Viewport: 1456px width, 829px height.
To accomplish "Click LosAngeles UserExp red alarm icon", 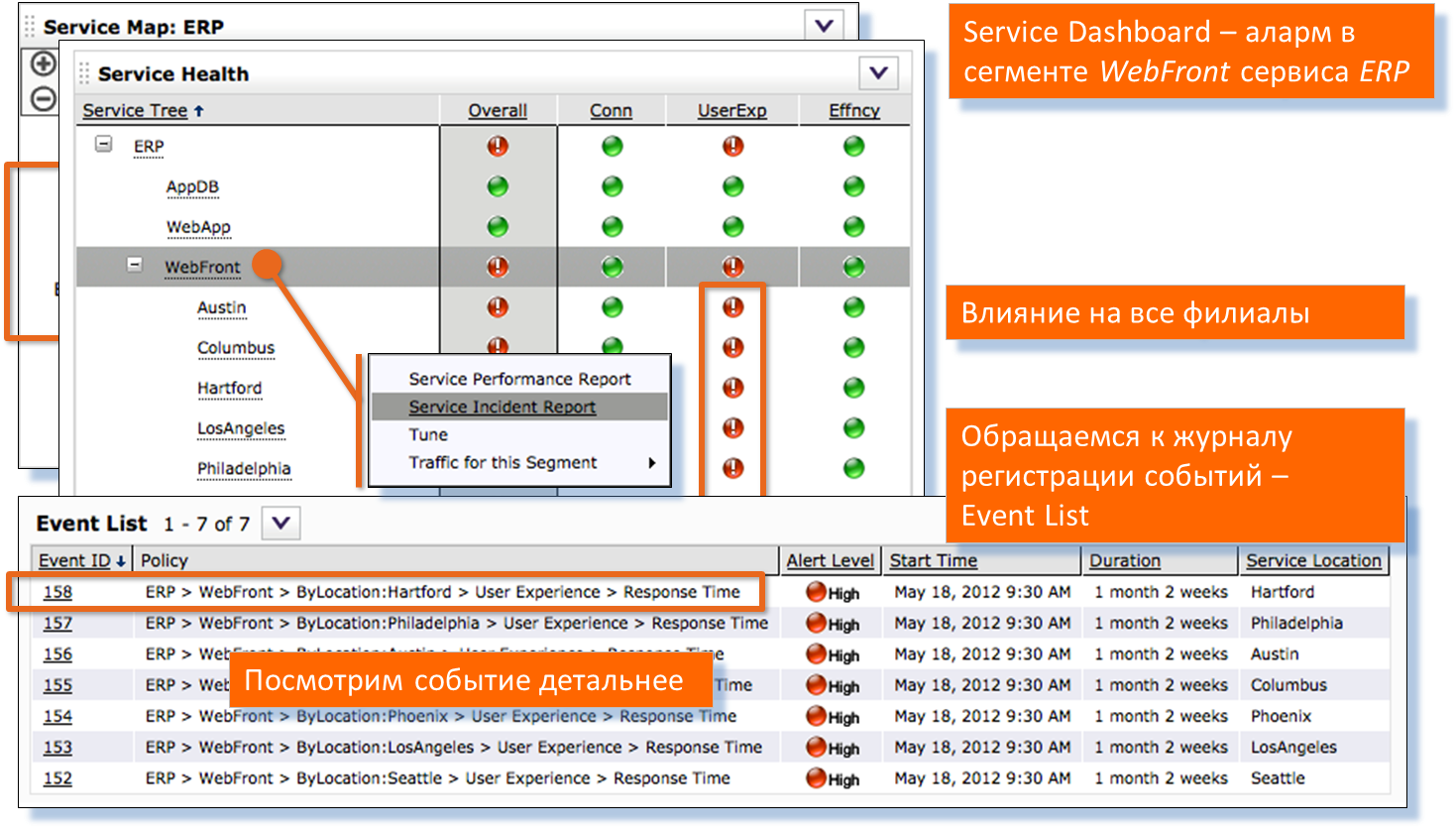I will pyautogui.click(x=732, y=427).
